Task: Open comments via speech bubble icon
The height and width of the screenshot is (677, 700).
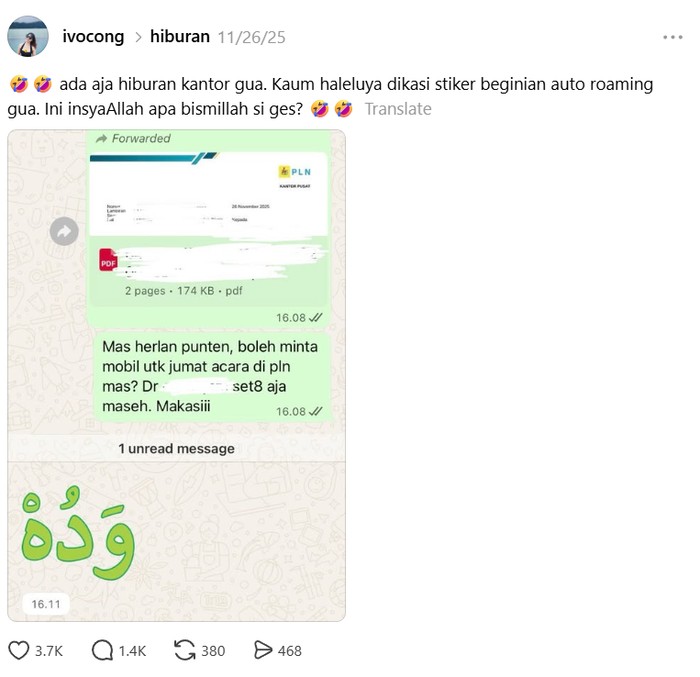Action: 102,650
